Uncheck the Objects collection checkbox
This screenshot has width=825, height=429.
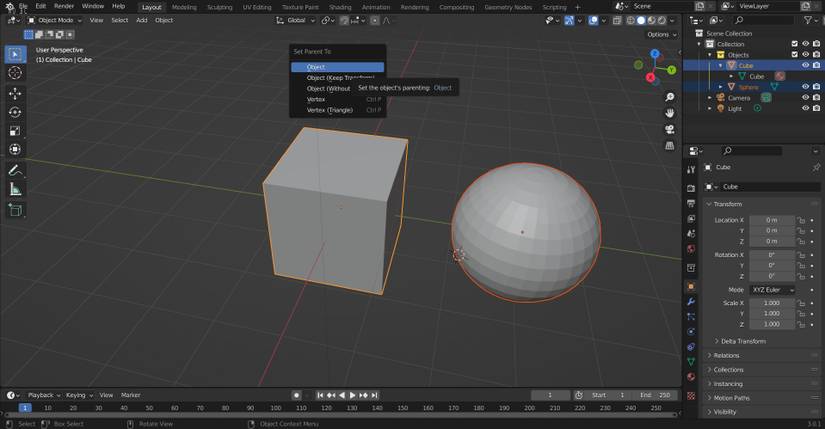795,55
